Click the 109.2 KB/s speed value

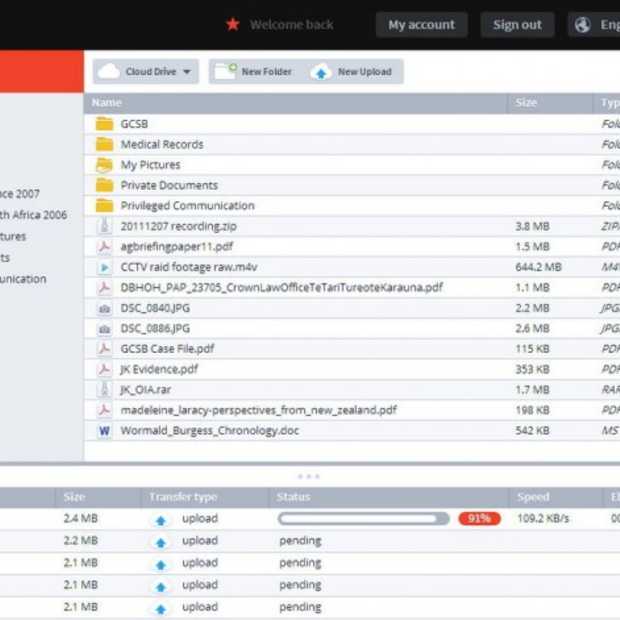(543, 518)
